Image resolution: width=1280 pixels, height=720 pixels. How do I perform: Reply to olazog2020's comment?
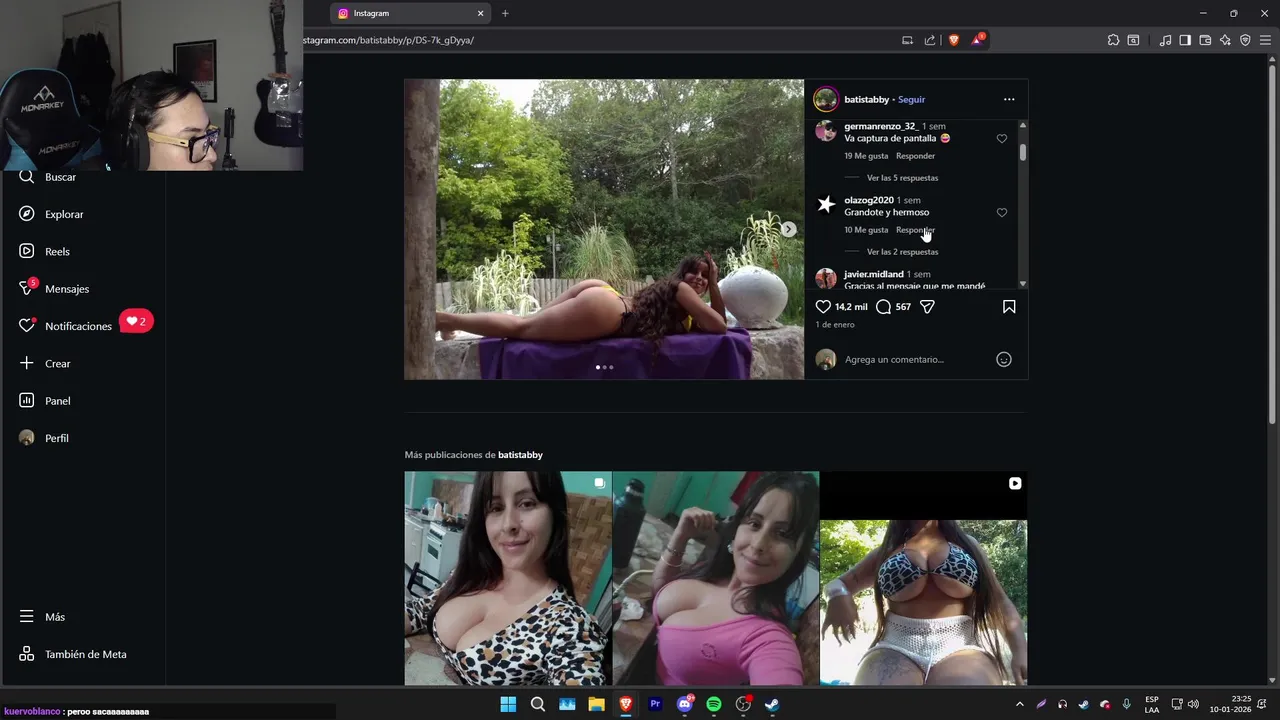(915, 230)
